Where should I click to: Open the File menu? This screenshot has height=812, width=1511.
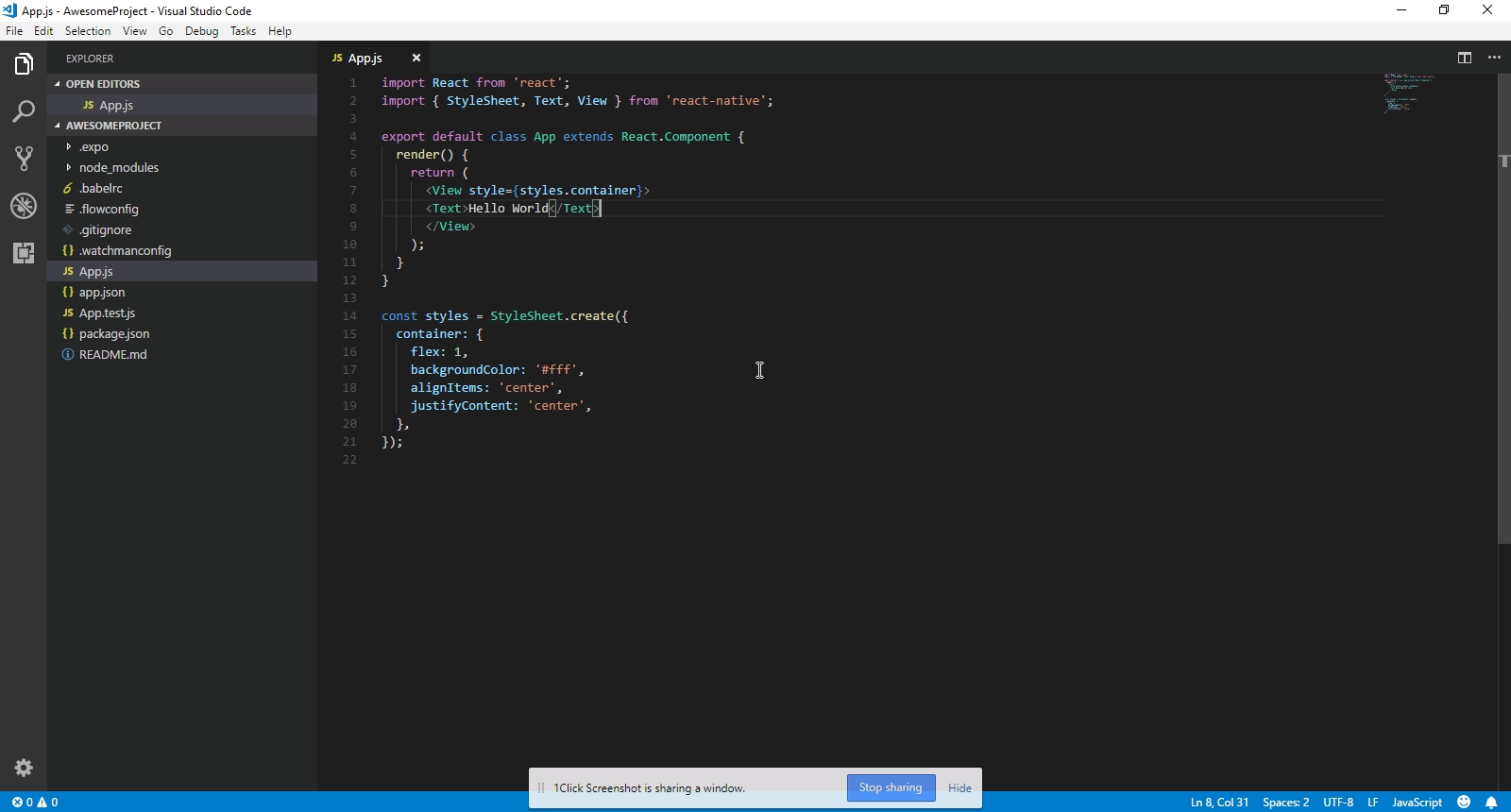coord(14,31)
